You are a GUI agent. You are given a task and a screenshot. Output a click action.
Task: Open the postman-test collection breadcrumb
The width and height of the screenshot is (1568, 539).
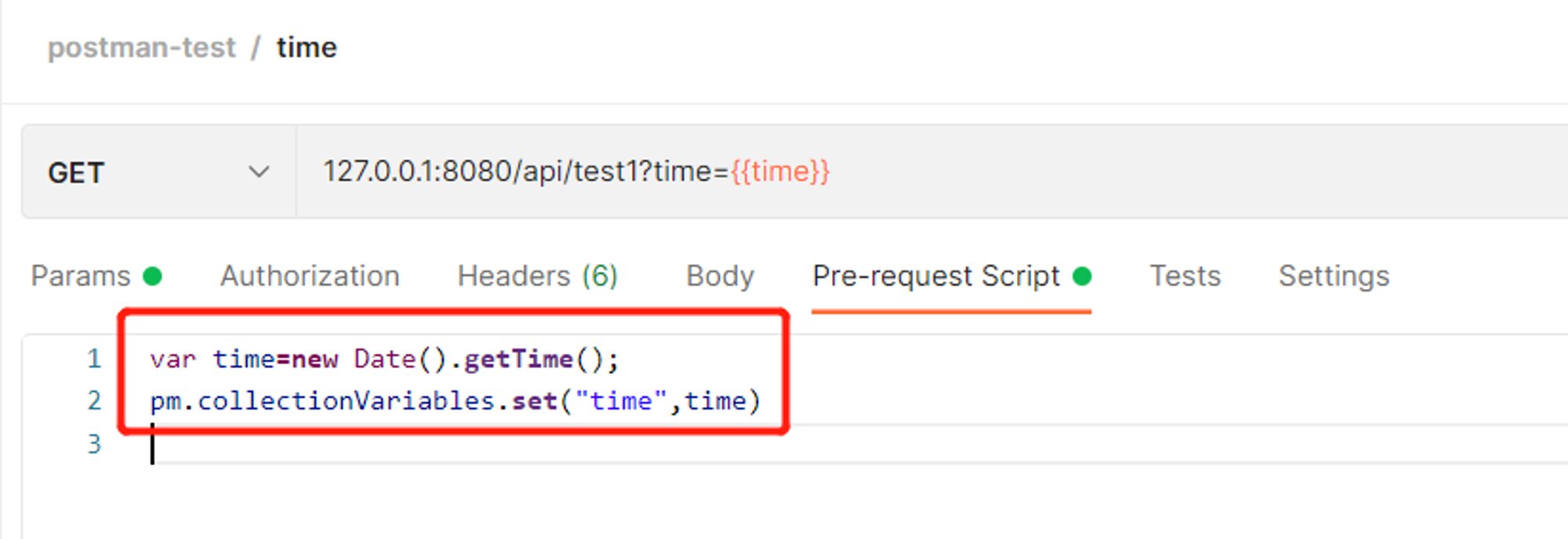[141, 47]
